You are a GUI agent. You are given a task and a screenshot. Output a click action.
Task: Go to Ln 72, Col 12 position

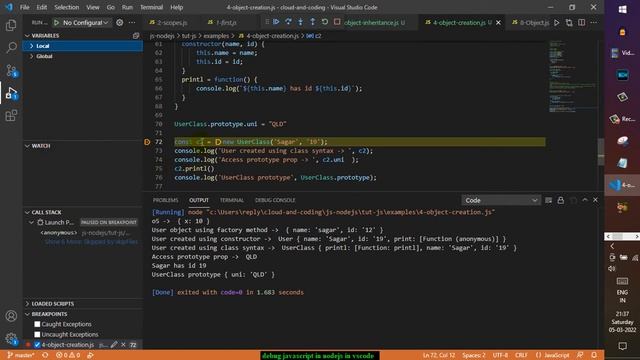point(439,355)
